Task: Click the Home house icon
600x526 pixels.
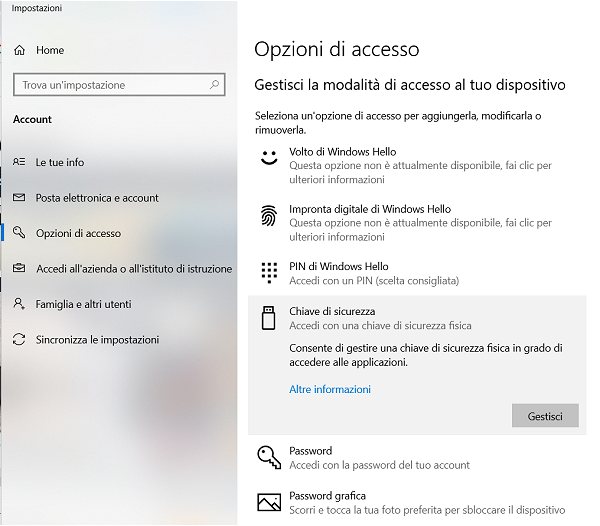Action: [20, 50]
